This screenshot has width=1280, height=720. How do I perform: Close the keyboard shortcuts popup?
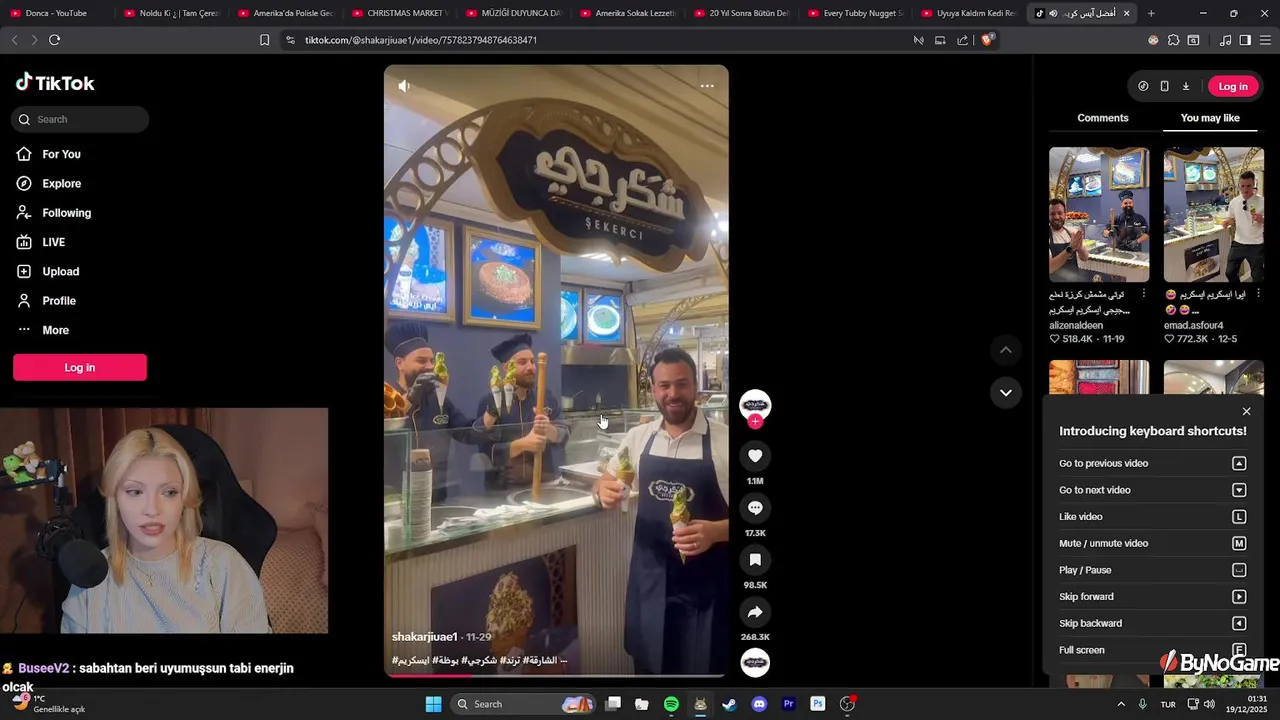click(1246, 411)
